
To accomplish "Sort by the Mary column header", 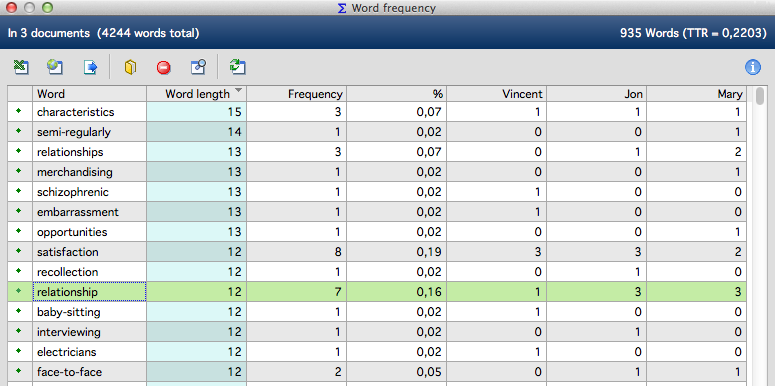I will coord(696,94).
